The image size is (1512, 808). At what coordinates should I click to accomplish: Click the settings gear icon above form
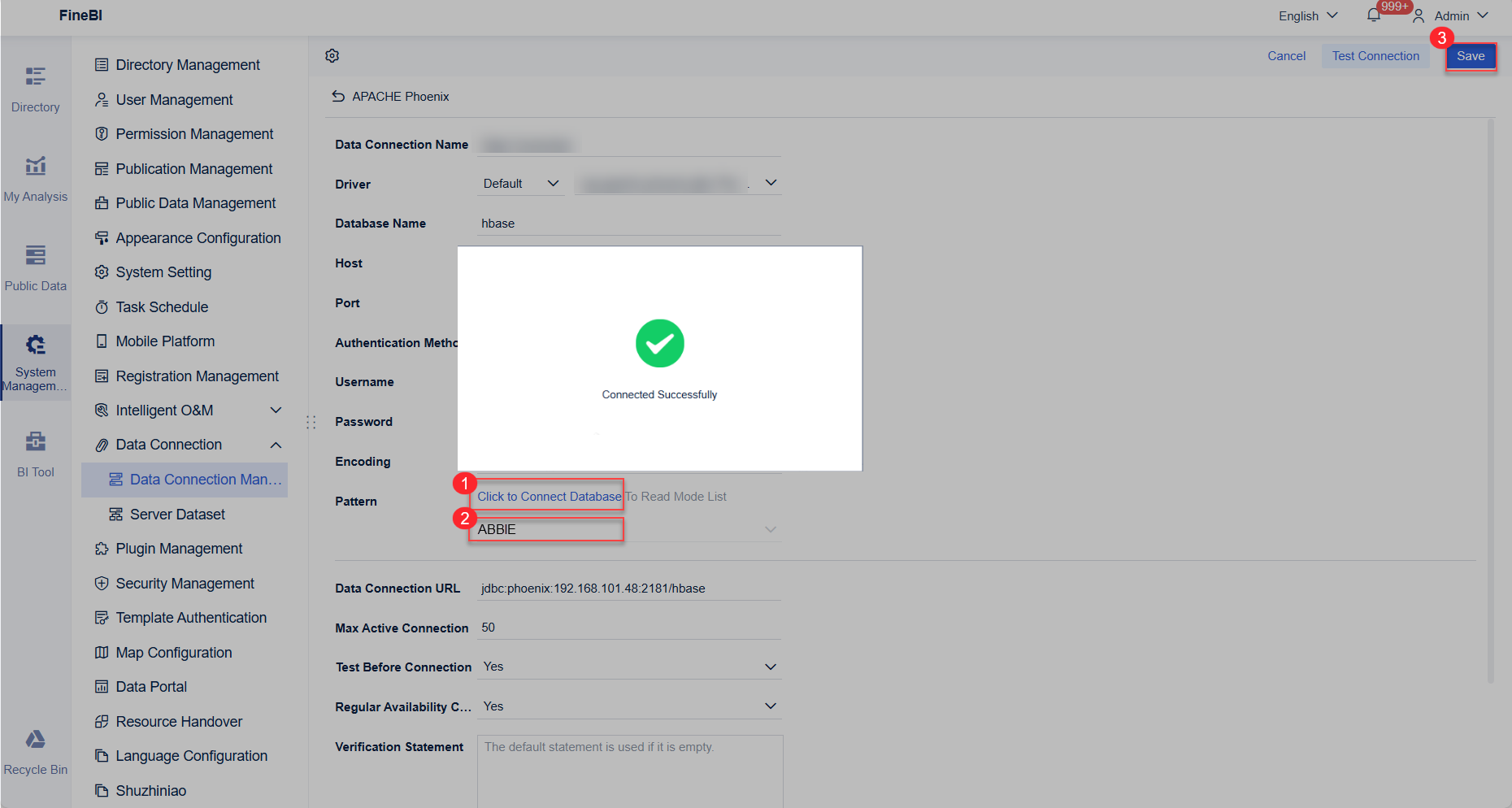(332, 56)
